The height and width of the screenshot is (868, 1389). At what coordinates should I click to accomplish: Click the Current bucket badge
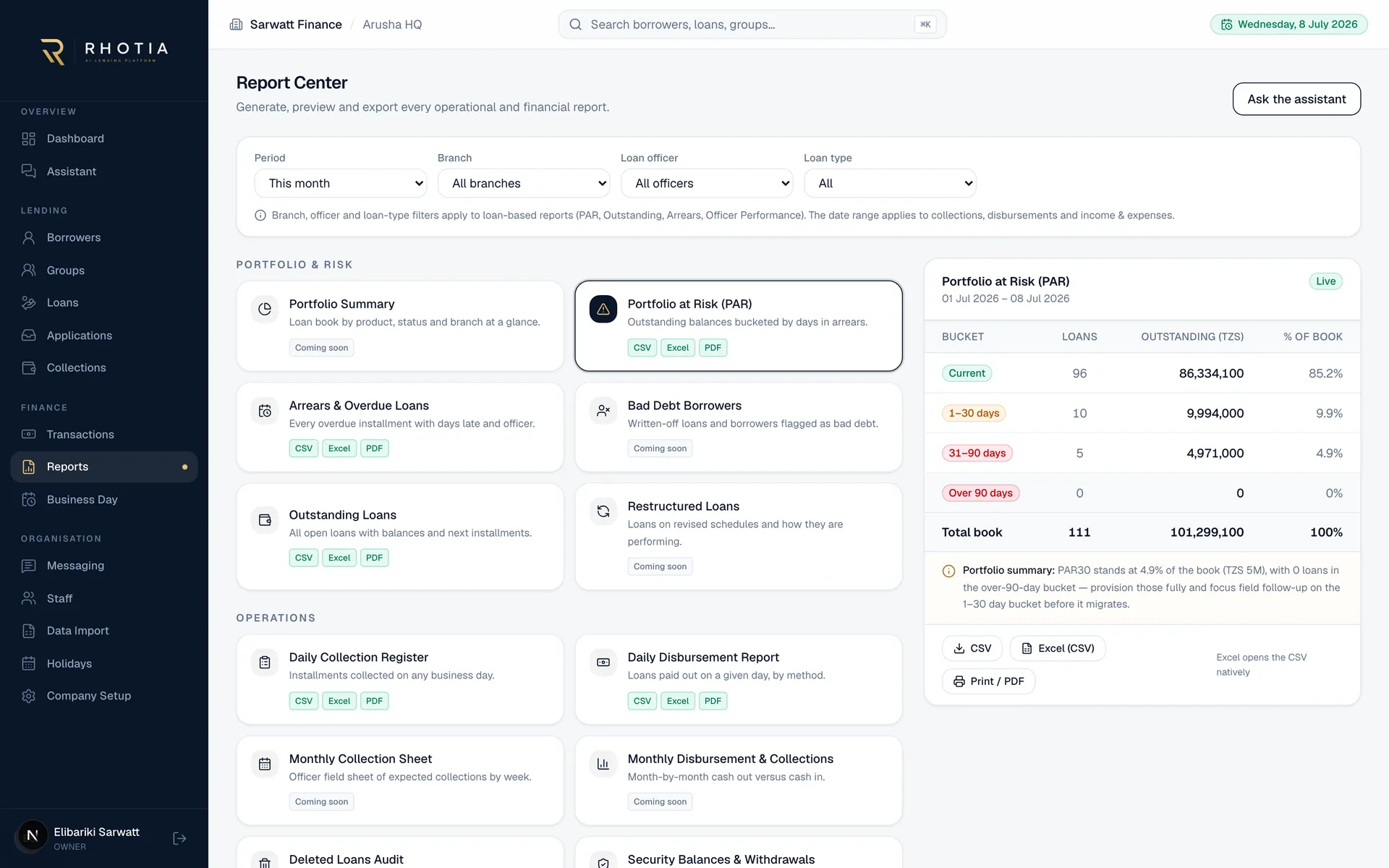point(967,373)
